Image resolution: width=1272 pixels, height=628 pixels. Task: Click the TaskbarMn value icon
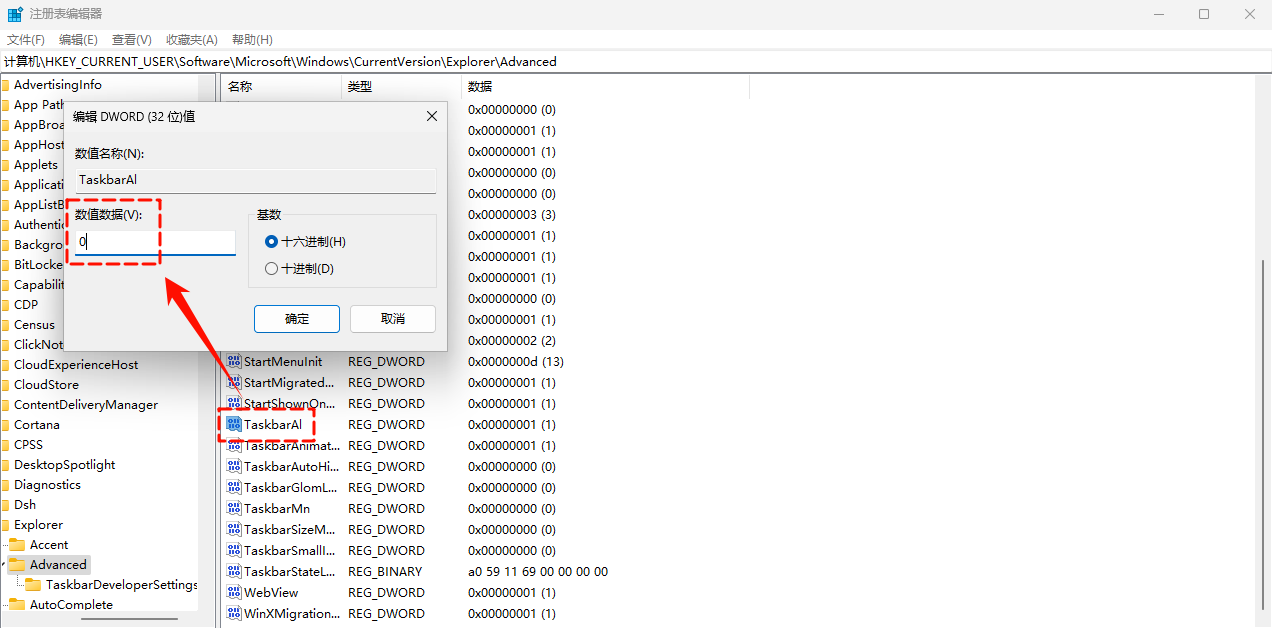[235, 509]
